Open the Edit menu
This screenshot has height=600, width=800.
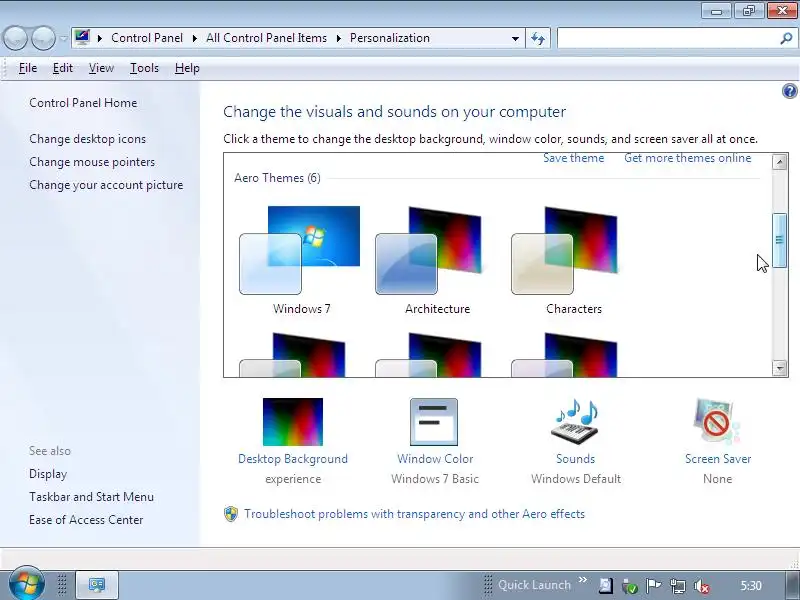click(x=63, y=68)
